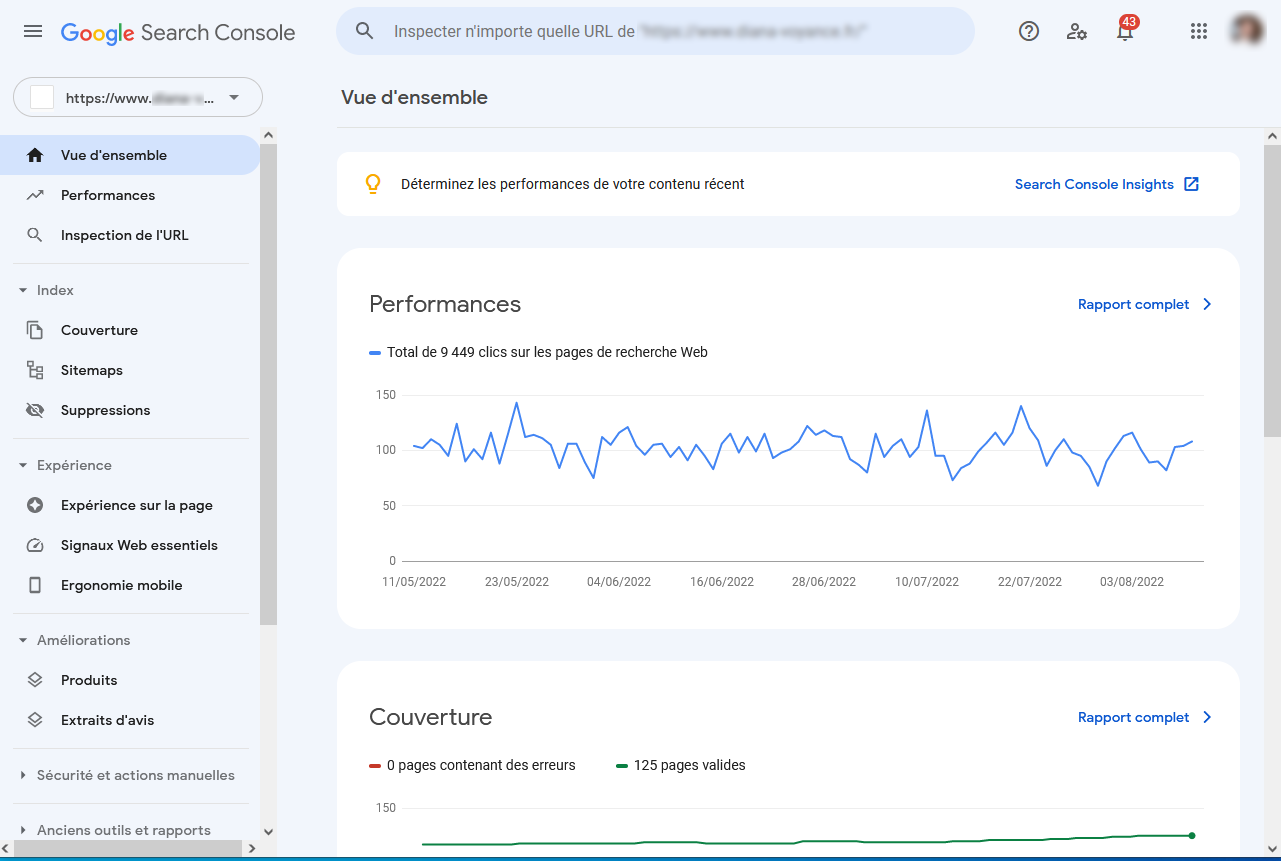Click the green valid pages legend marker

tap(622, 765)
